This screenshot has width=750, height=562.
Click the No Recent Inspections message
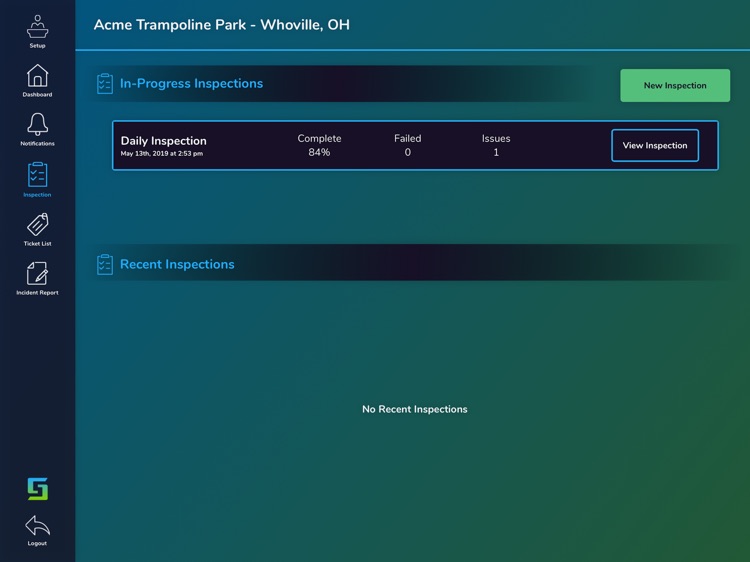click(415, 409)
